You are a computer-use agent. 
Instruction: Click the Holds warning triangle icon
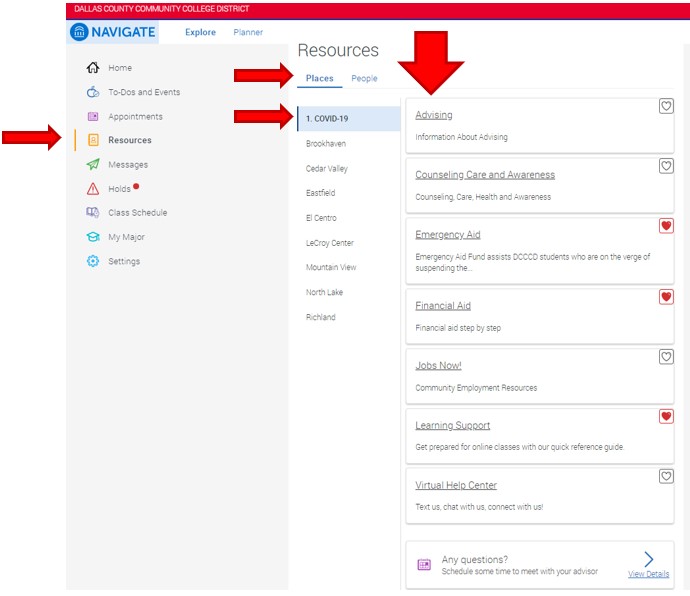pos(93,189)
